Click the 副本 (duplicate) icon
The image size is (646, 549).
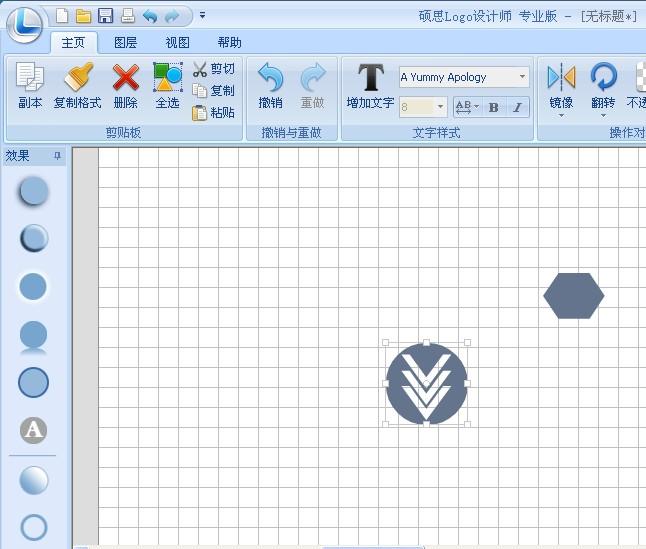tap(30, 79)
